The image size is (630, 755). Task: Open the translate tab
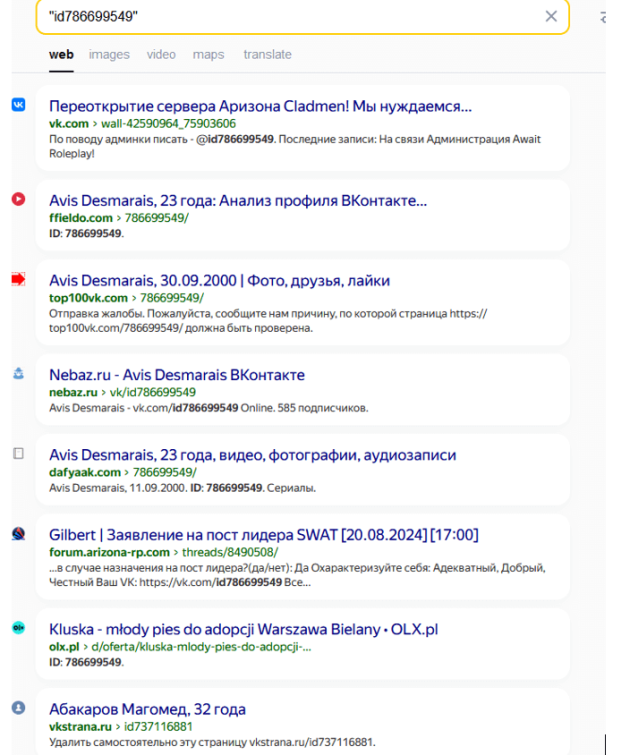click(x=267, y=54)
